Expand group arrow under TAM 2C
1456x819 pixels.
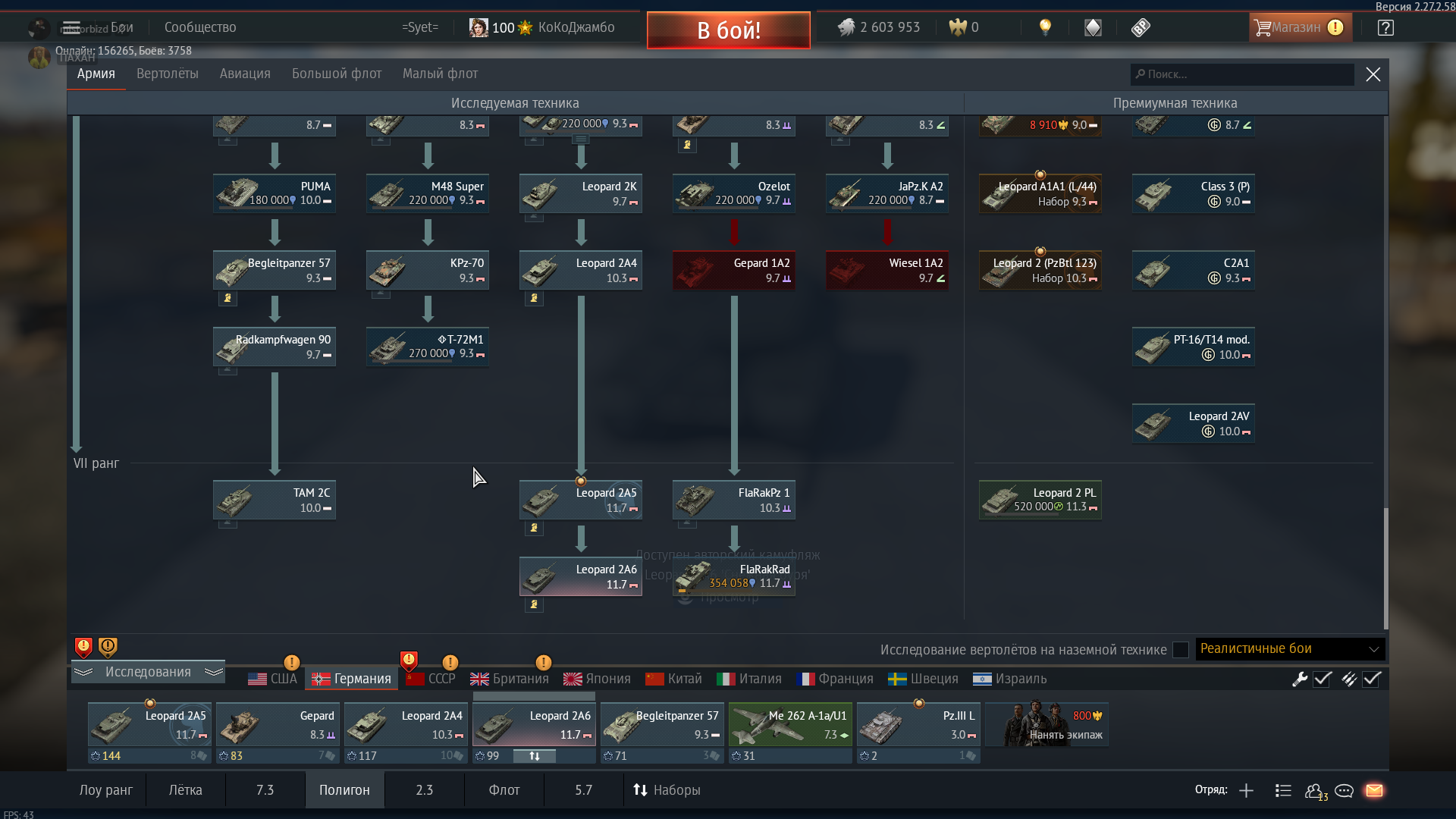[227, 523]
